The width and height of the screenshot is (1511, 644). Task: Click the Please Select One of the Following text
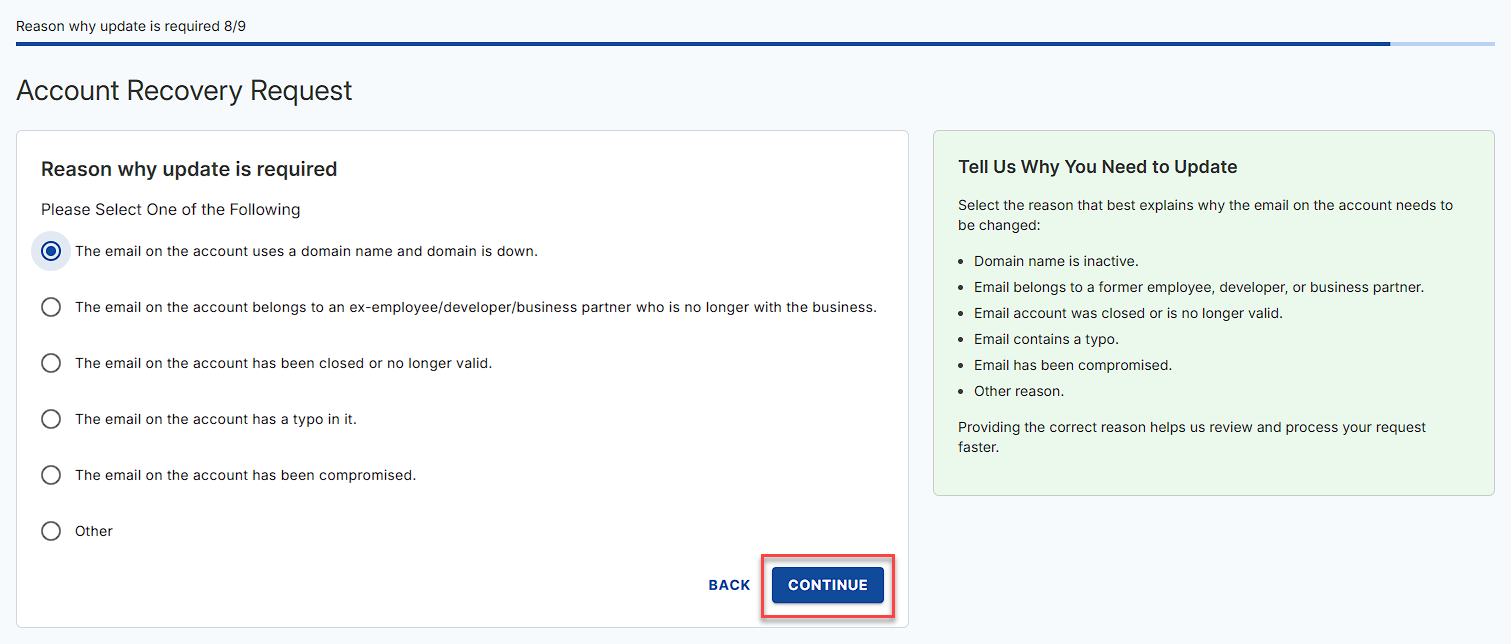170,210
